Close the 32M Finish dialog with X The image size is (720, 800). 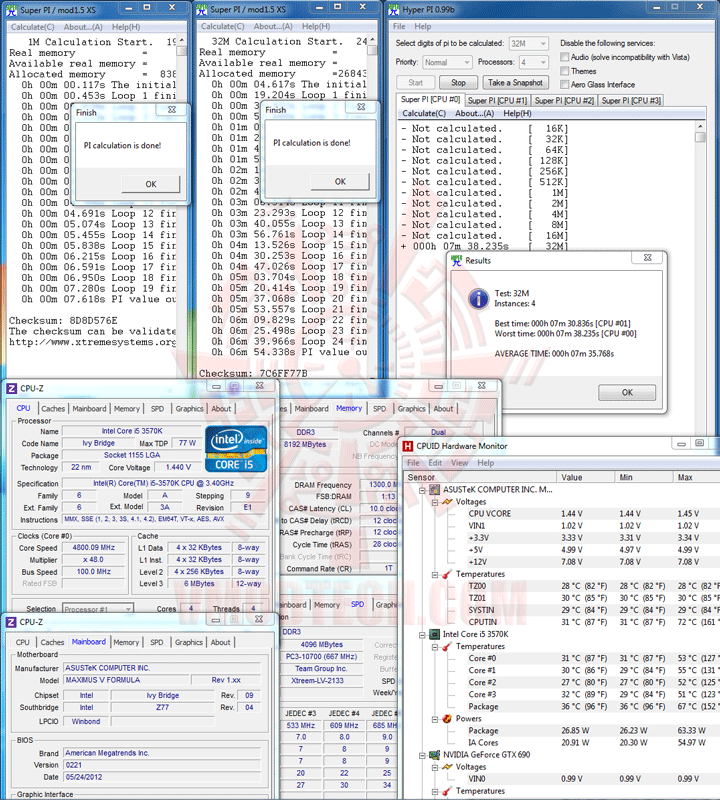coord(361,107)
